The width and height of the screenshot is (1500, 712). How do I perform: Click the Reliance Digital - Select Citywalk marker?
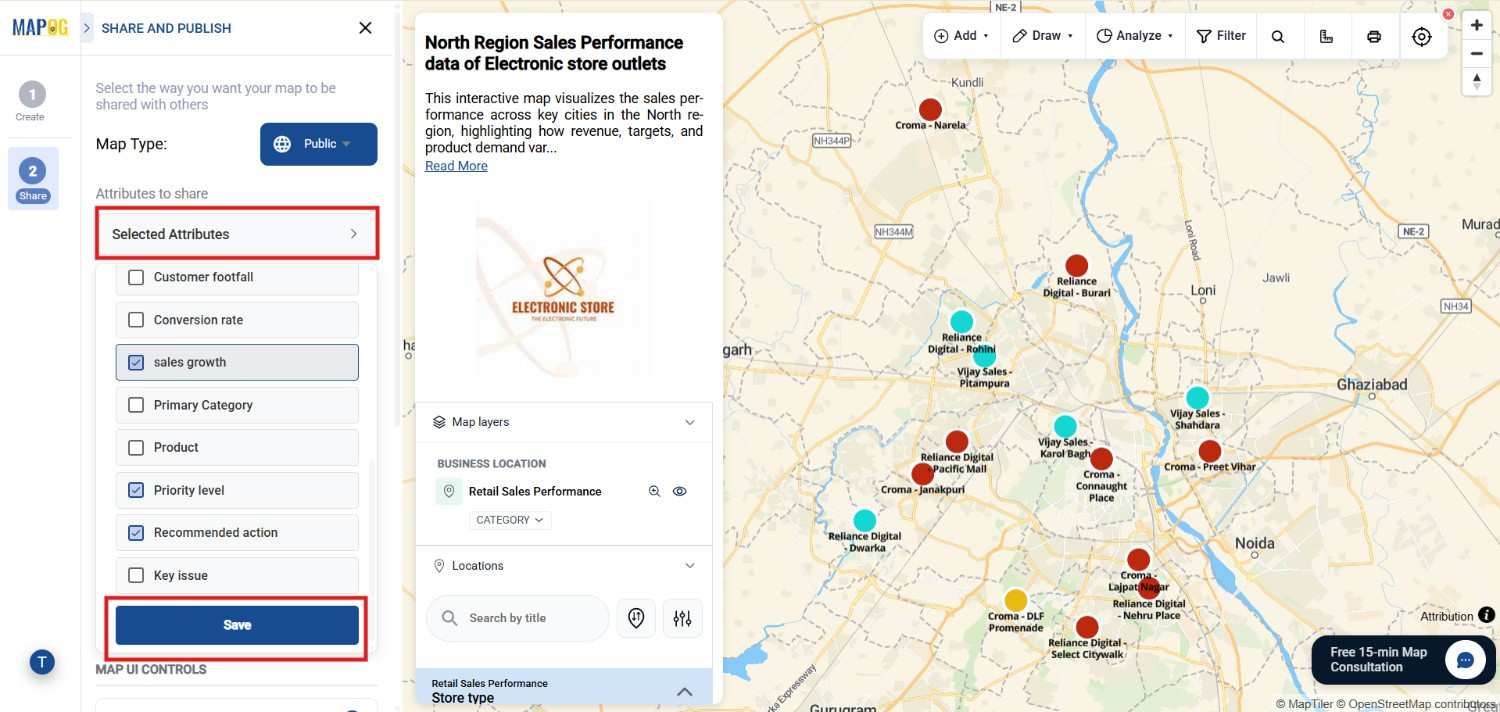click(1087, 627)
